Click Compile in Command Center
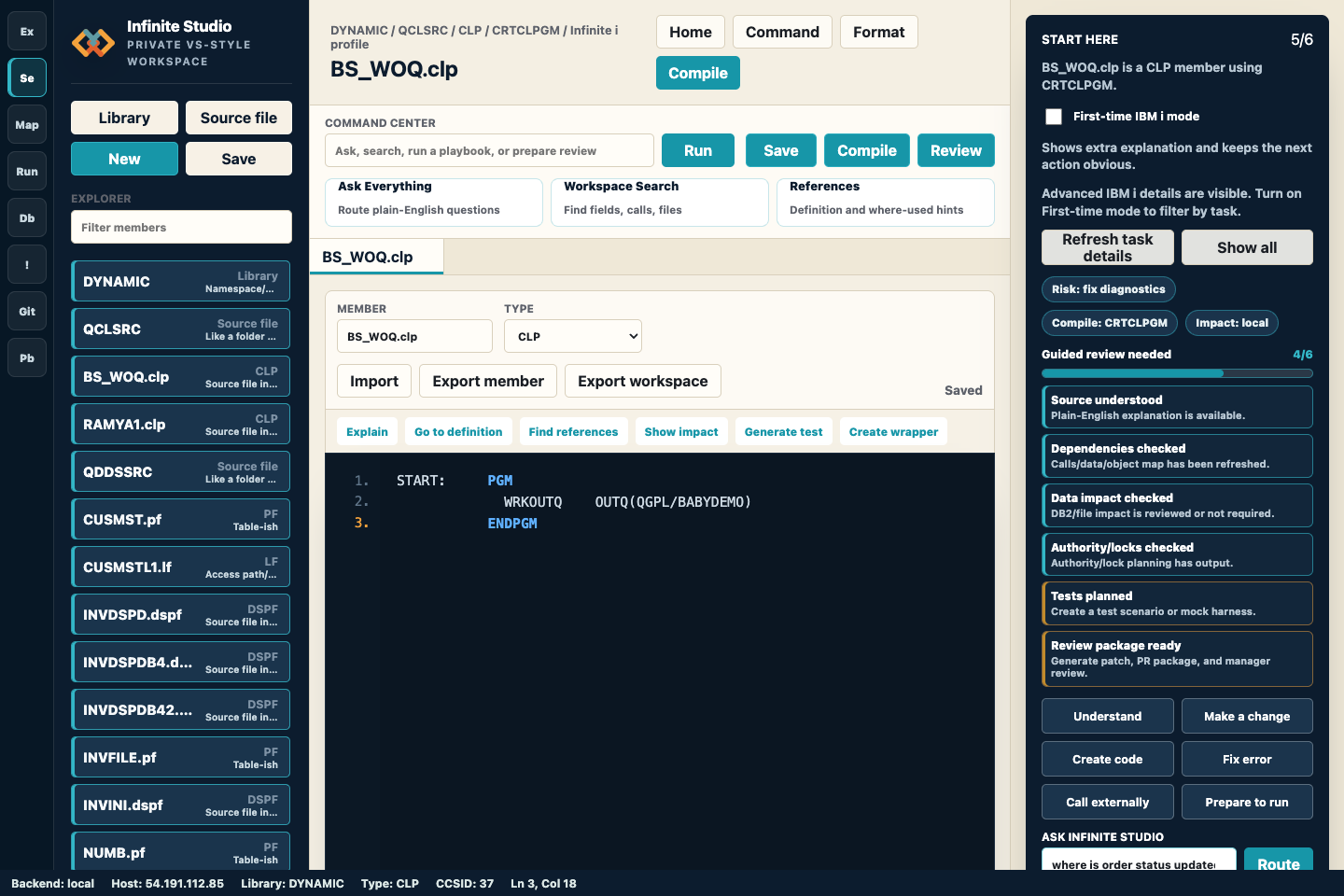Screen dimensions: 1344x896 [867, 150]
